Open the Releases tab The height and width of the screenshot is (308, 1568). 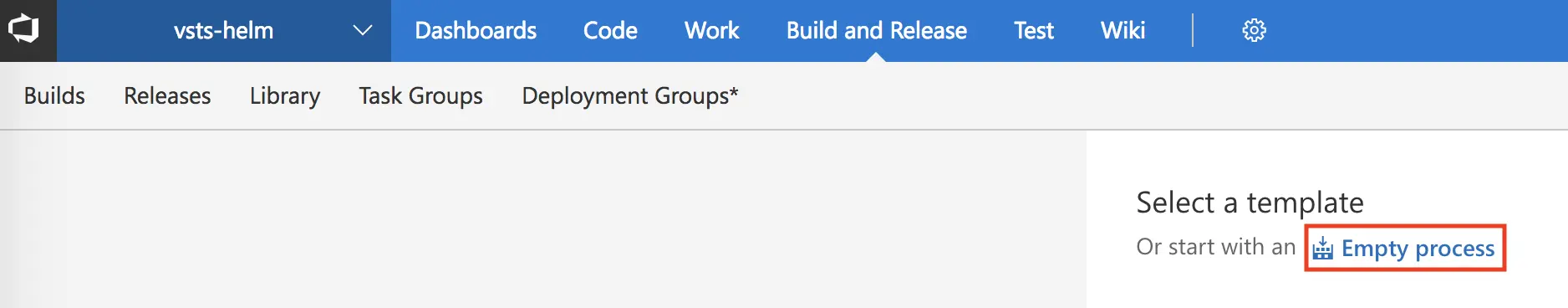[x=167, y=96]
